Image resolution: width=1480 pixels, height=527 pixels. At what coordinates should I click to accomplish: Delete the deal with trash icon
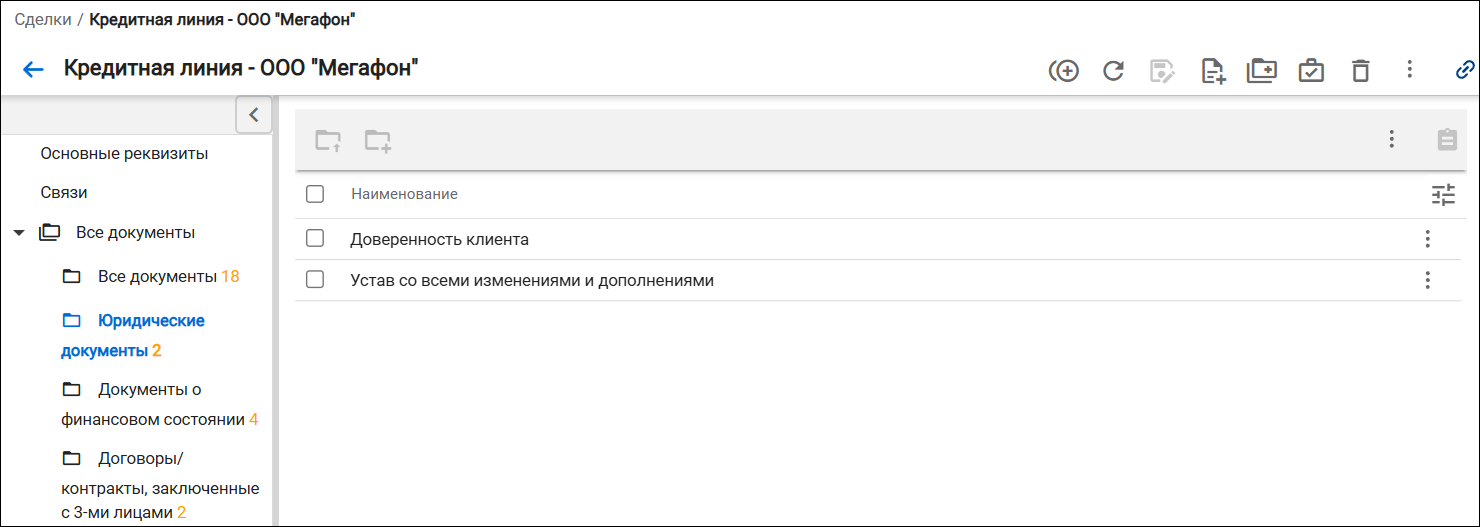coord(1360,70)
